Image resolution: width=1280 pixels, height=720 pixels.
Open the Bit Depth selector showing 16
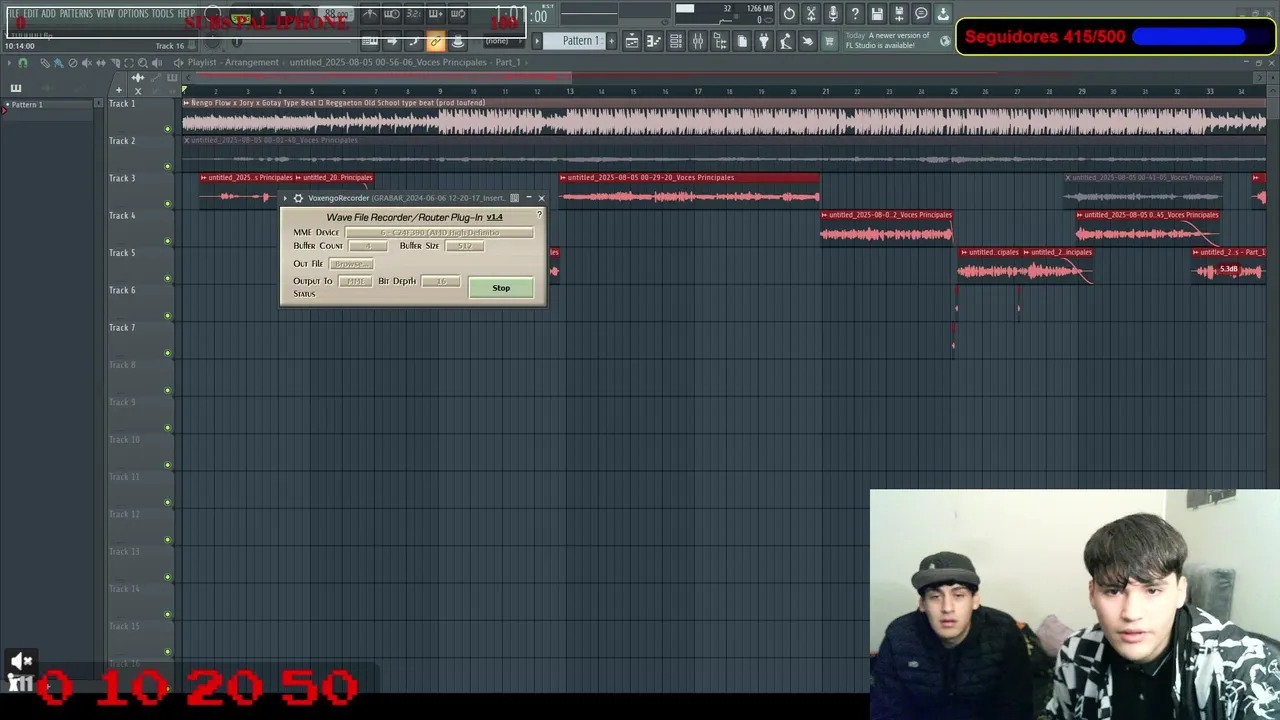(x=441, y=281)
